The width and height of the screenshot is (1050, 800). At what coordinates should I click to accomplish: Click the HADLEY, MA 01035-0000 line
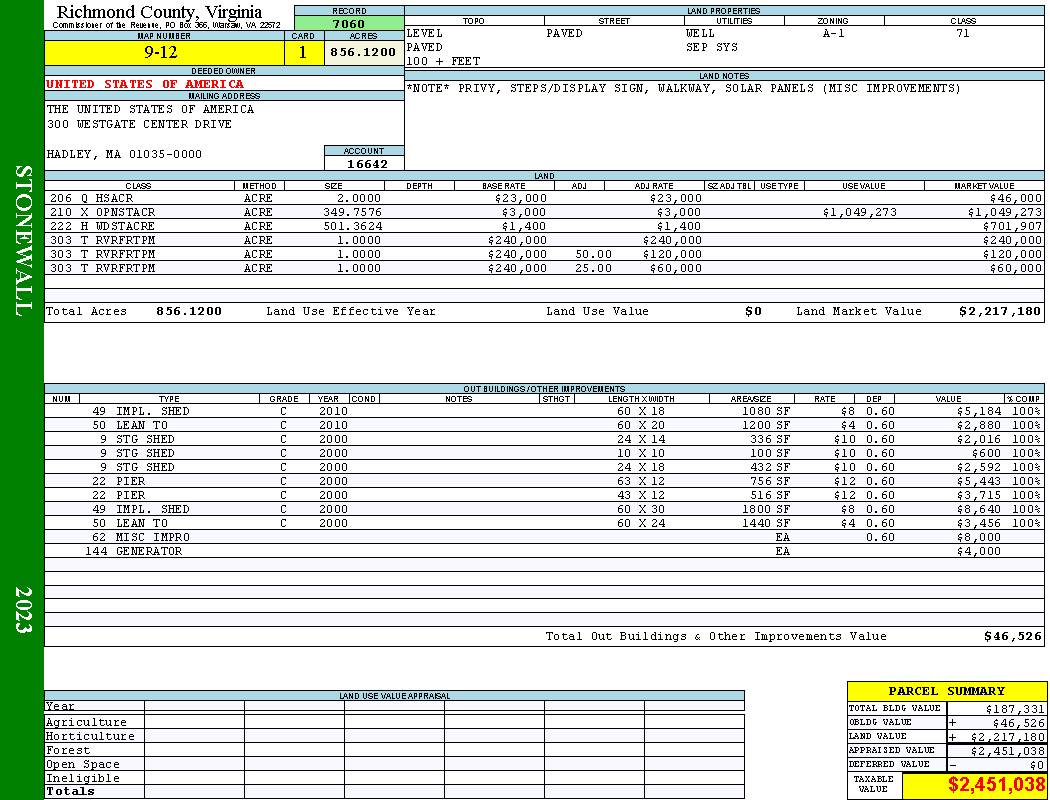124,154
